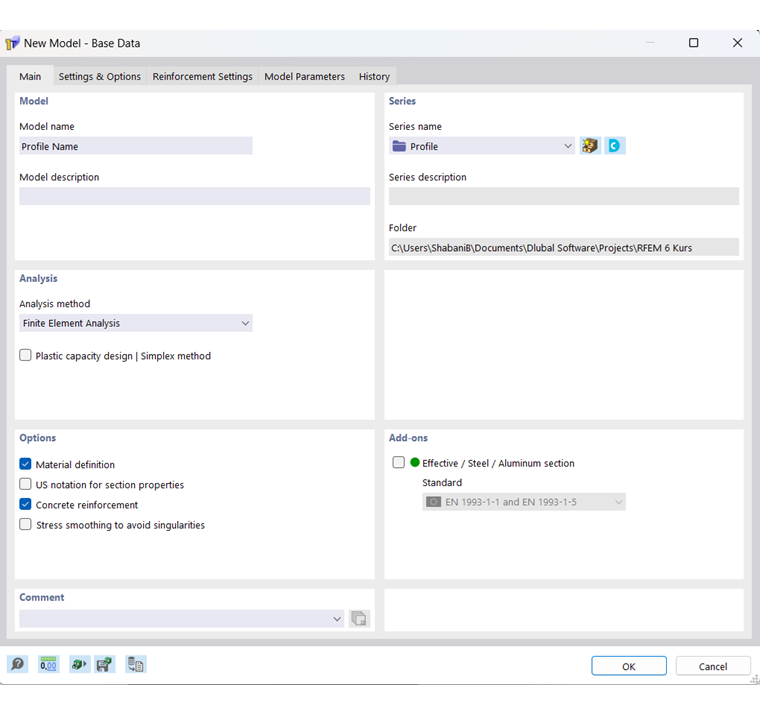Open the Series name Profile dropdown
Image resolution: width=760 pixels, height=715 pixels.
point(568,146)
